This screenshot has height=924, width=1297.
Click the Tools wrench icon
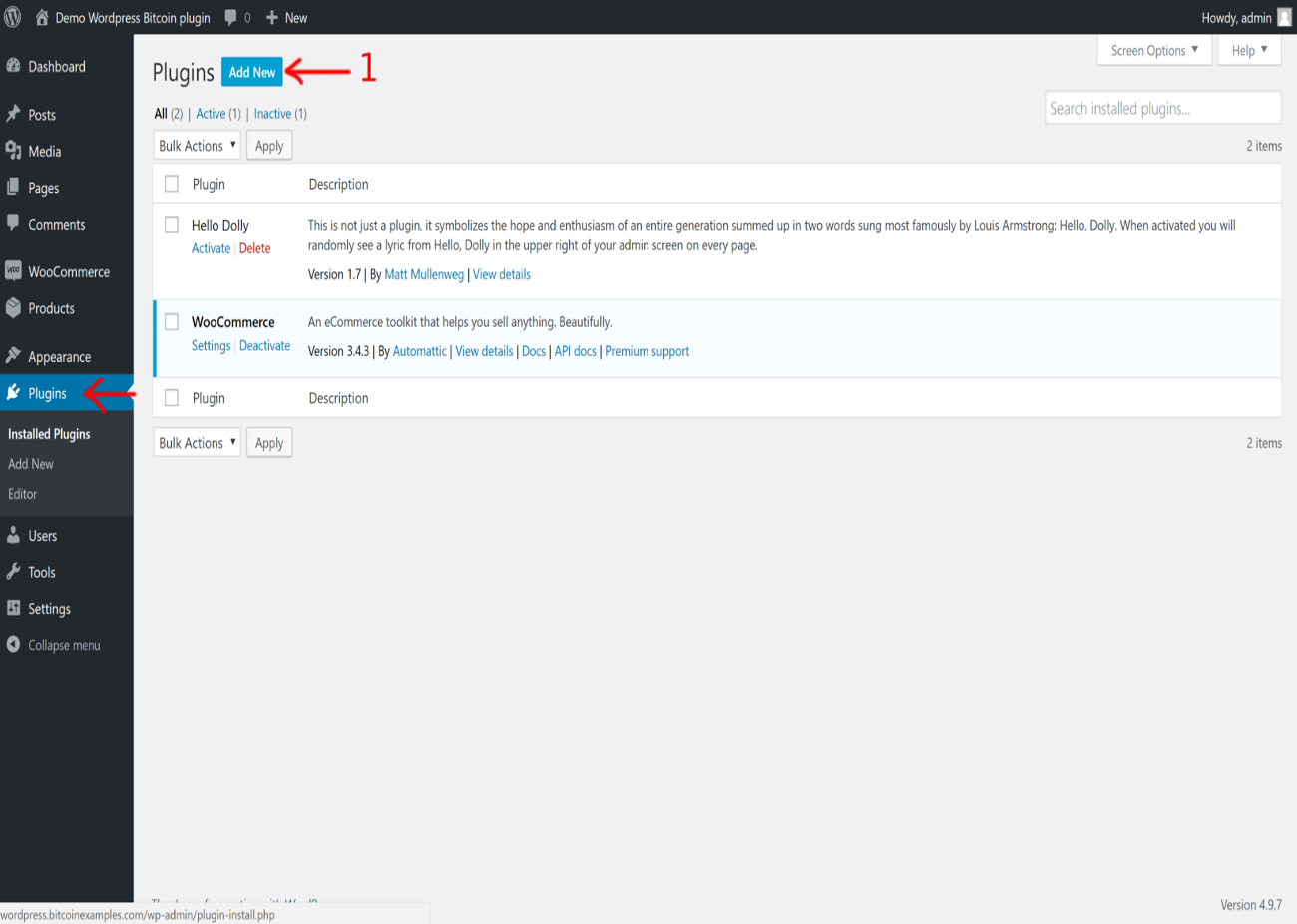(x=13, y=572)
